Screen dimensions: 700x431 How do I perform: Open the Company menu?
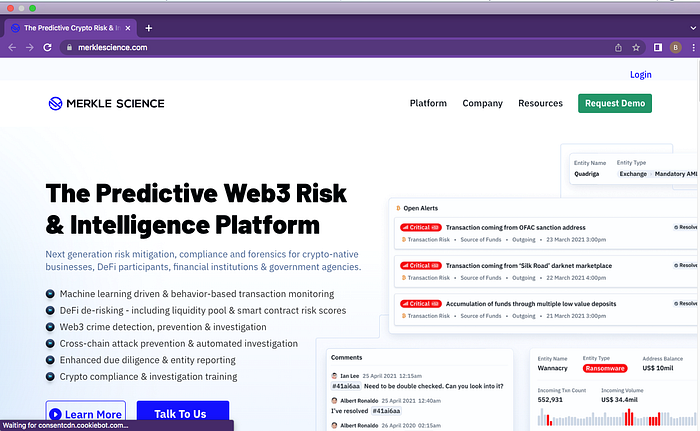click(x=483, y=103)
